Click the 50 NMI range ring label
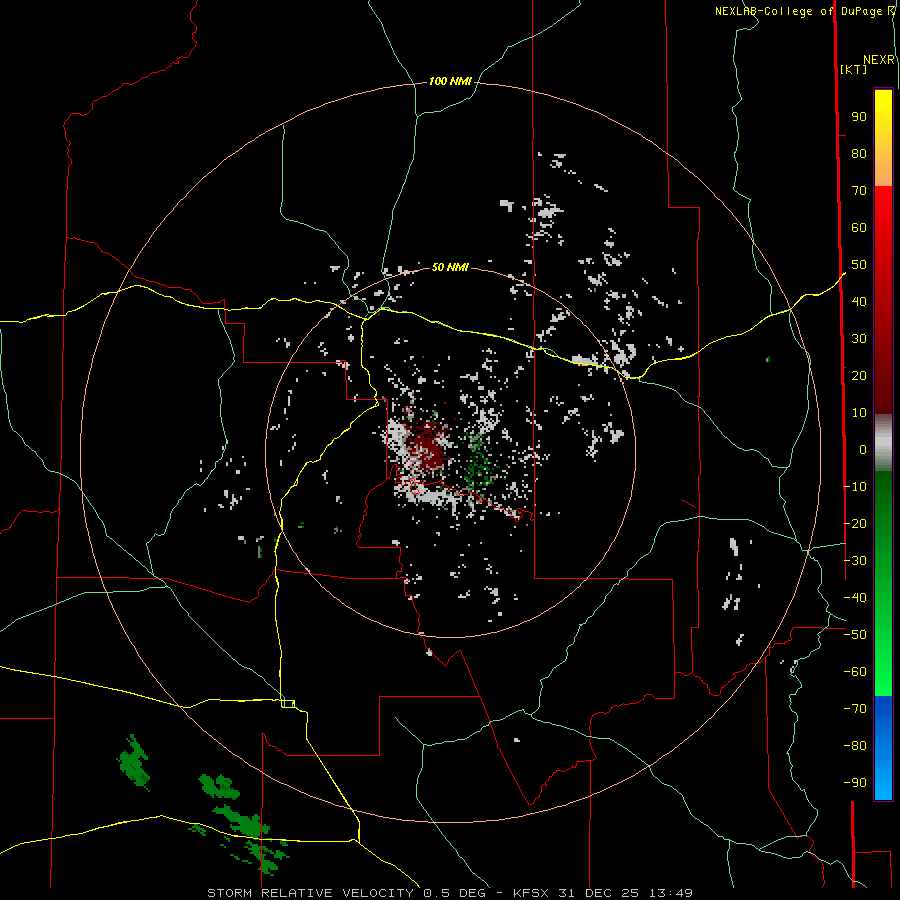 coord(450,267)
